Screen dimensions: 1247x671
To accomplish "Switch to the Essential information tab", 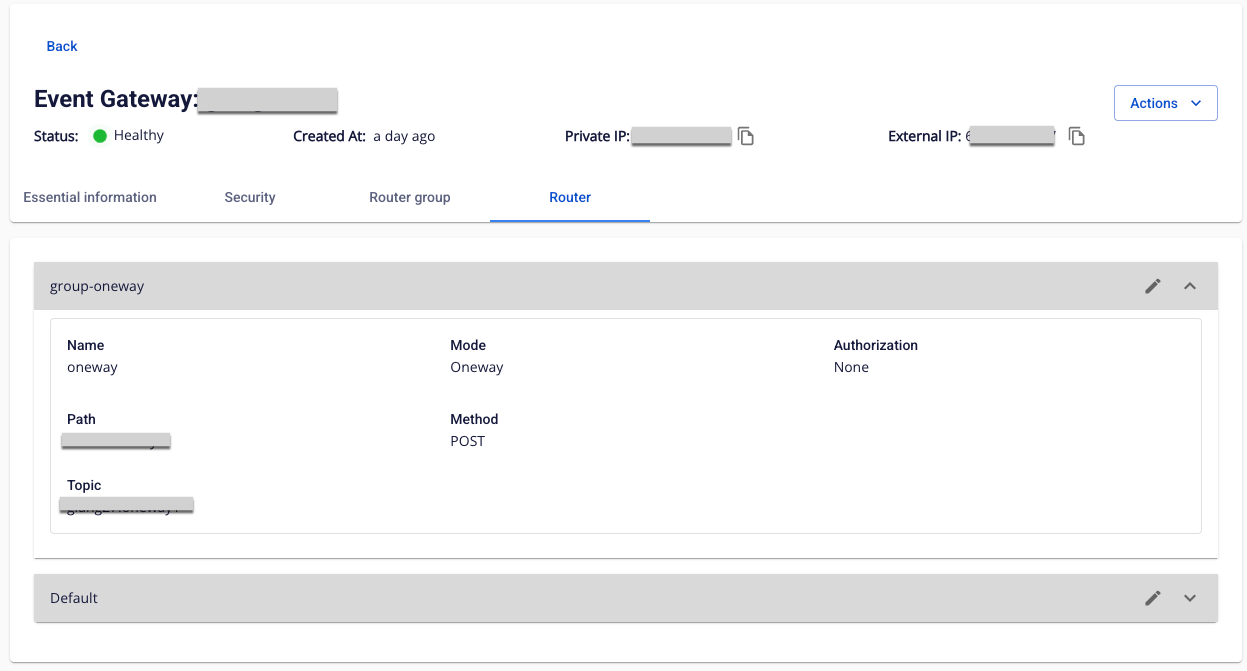I will pyautogui.click(x=90, y=197).
